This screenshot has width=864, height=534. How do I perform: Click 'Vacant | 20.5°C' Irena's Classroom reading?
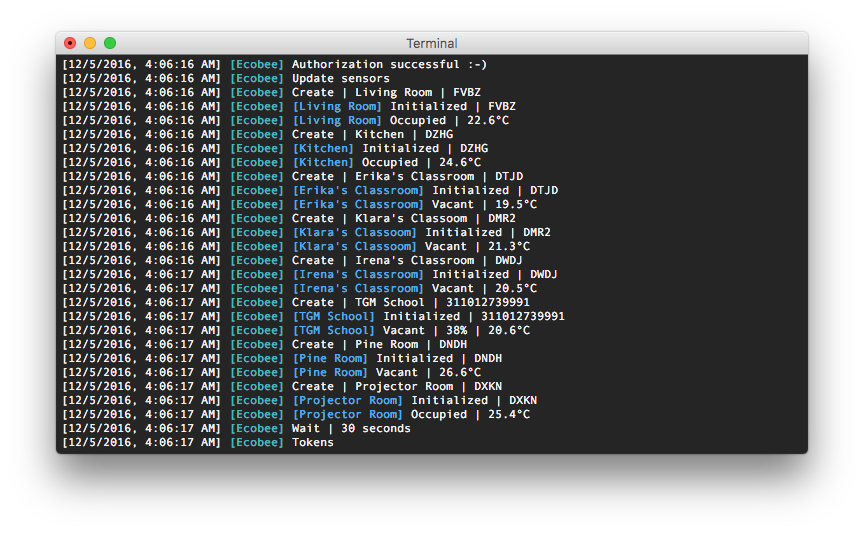pyautogui.click(x=484, y=289)
